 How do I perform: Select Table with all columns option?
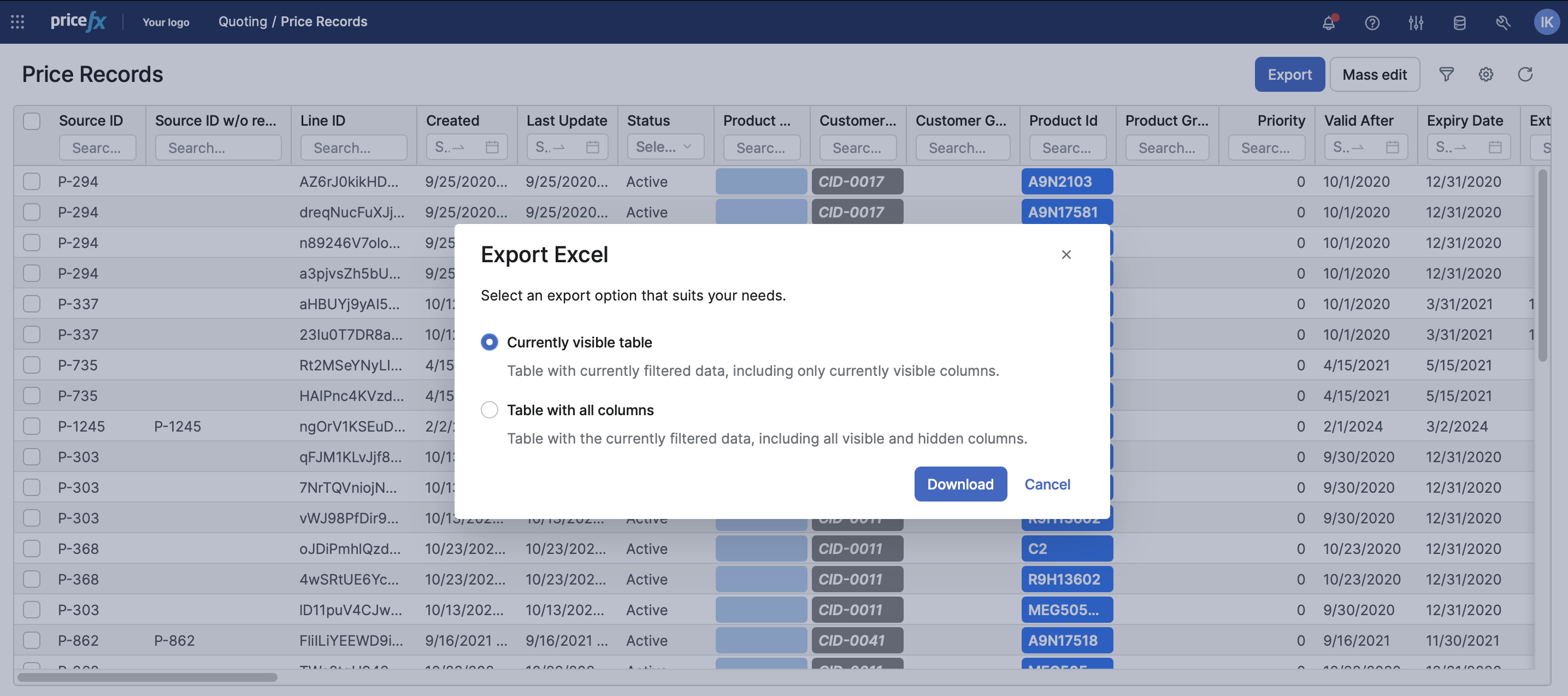pos(490,410)
